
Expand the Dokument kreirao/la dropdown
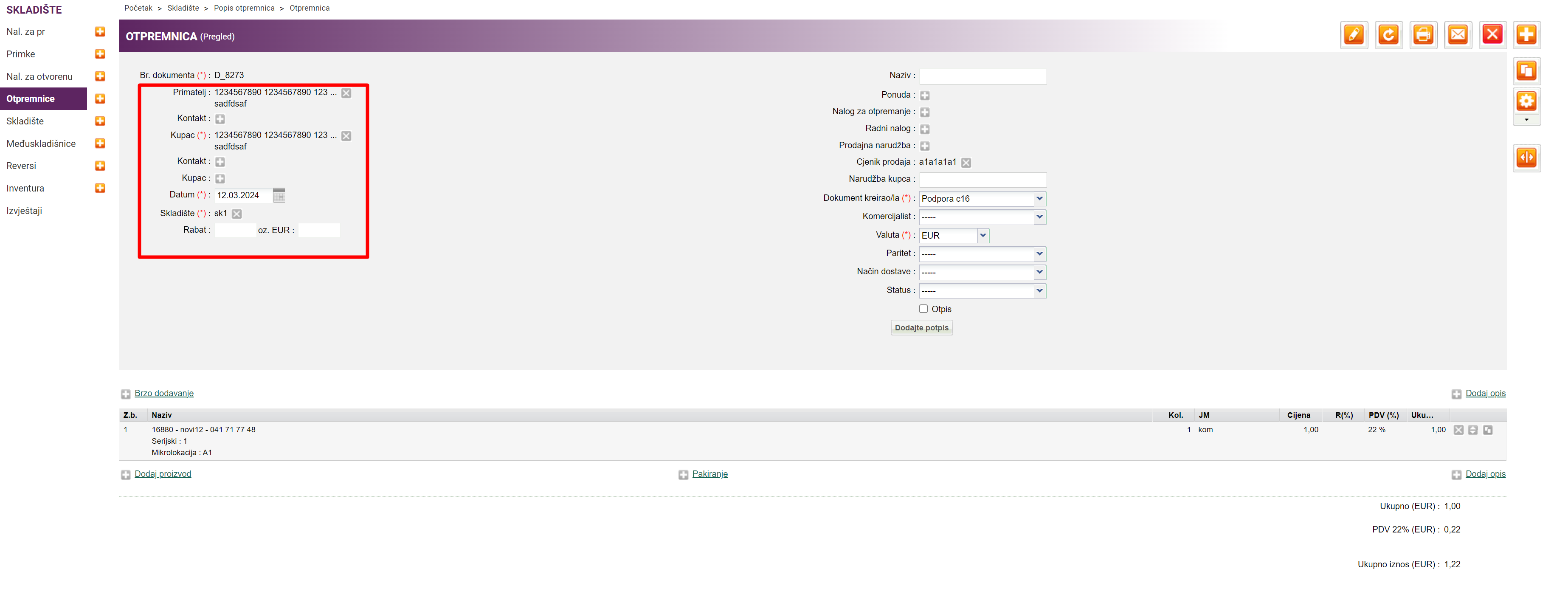1039,199
